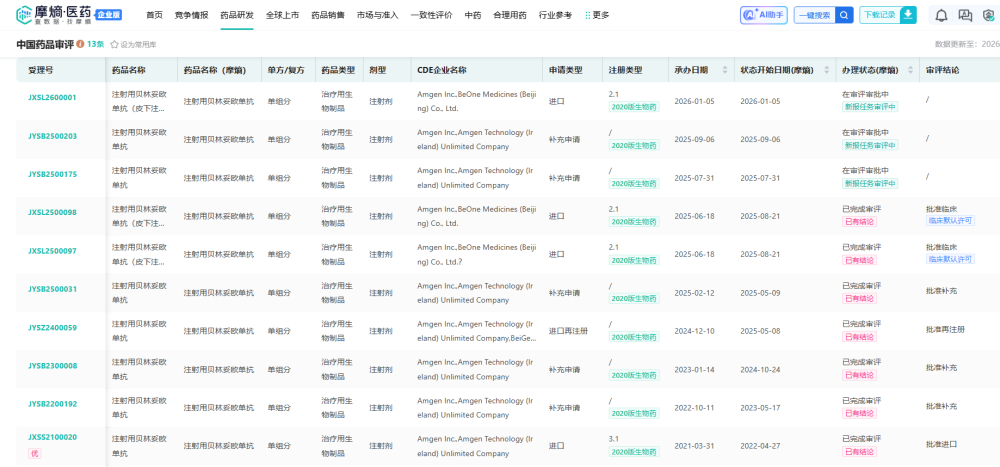The image size is (1000, 467).
Task: Sort by 状态开始日期(摩熵) column
Action: [826, 70]
